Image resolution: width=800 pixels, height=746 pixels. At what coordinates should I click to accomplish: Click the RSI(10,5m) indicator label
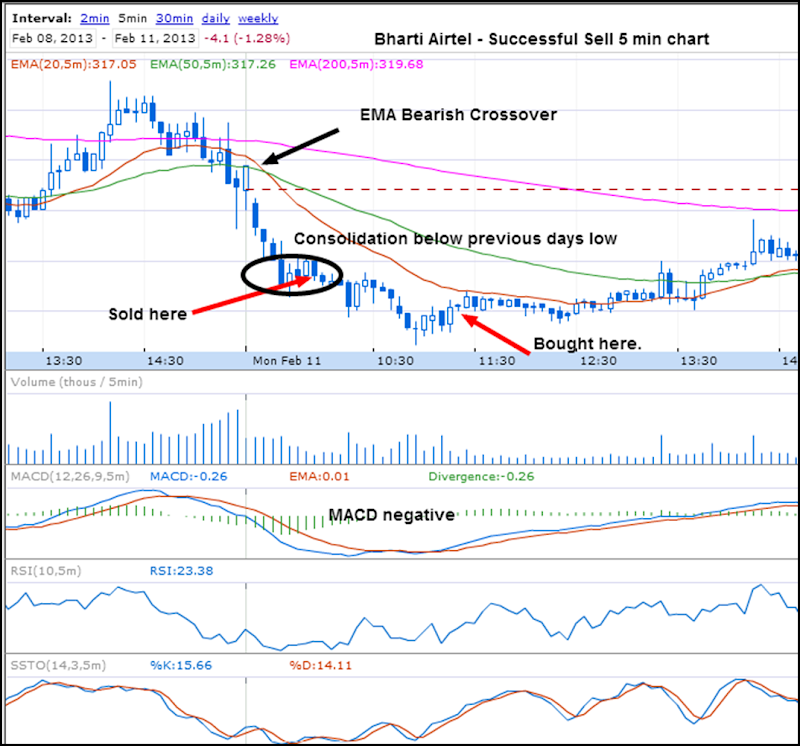point(46,571)
